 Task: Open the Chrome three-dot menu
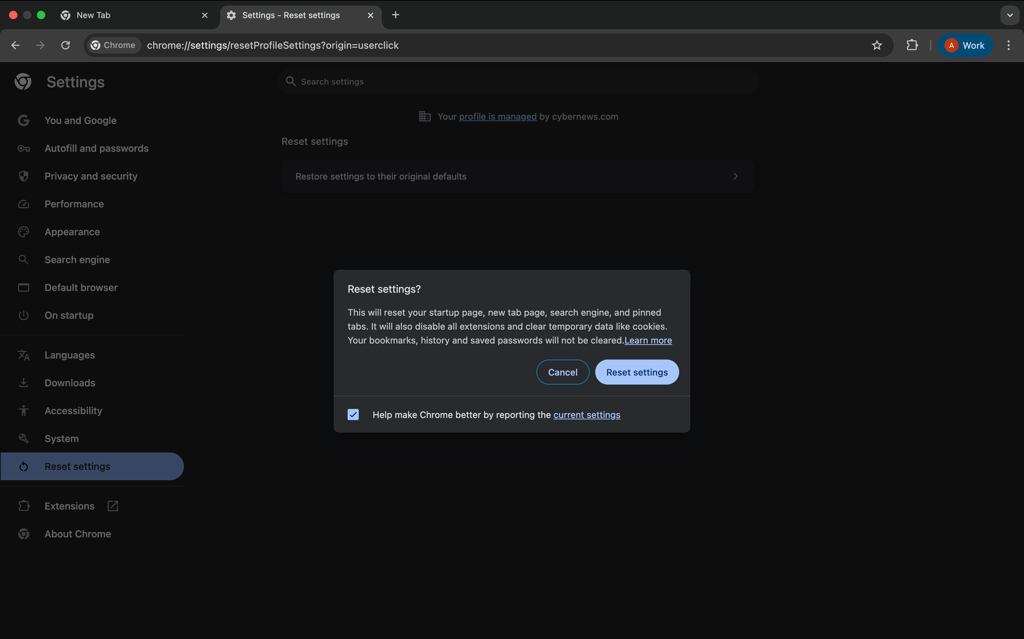point(1008,45)
